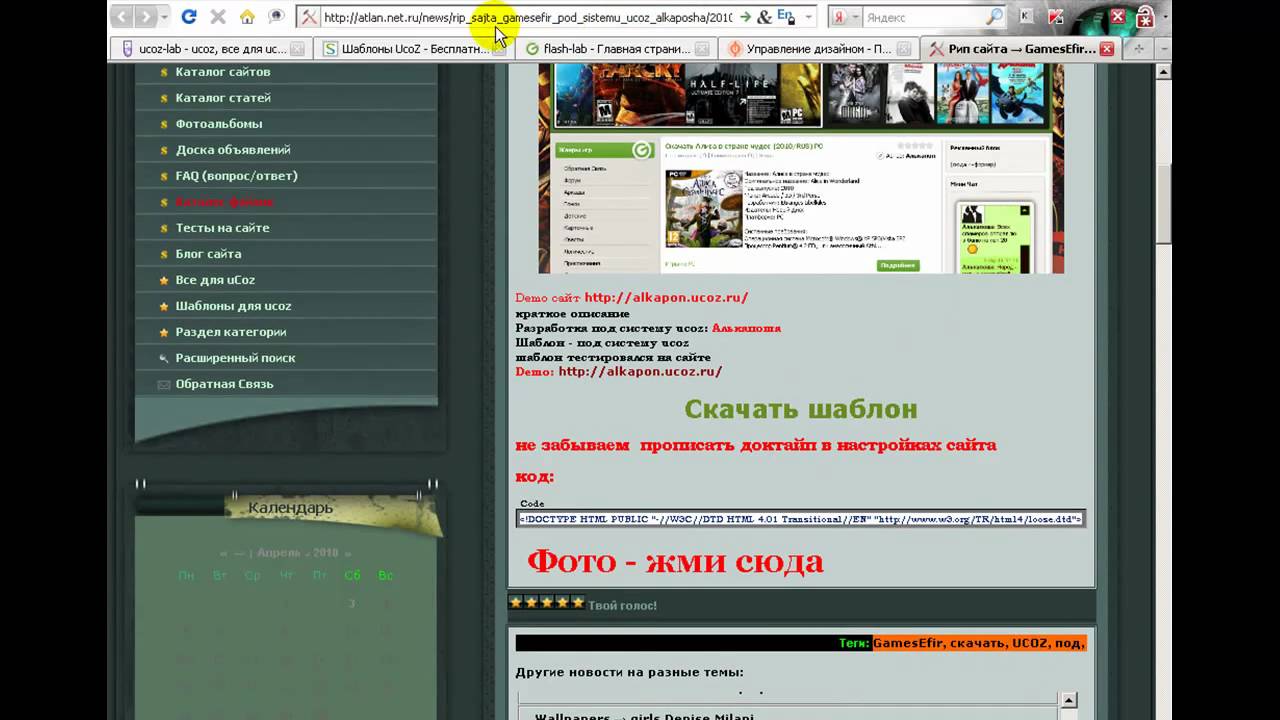Screen dimensions: 1280x720
Task: Stop page loading with X icon
Action: coord(218,17)
